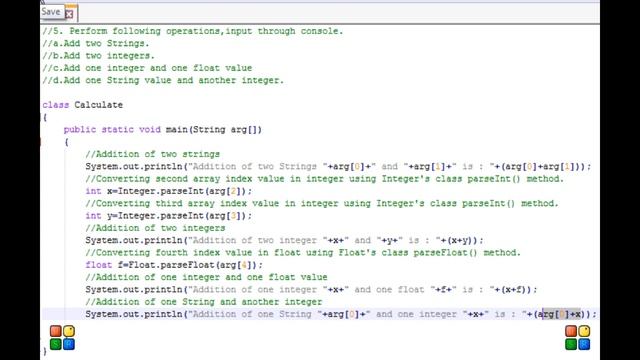The height and width of the screenshot is (360, 640).
Task: Click comment '//Converting fourth index value in float'
Action: tap(303, 253)
